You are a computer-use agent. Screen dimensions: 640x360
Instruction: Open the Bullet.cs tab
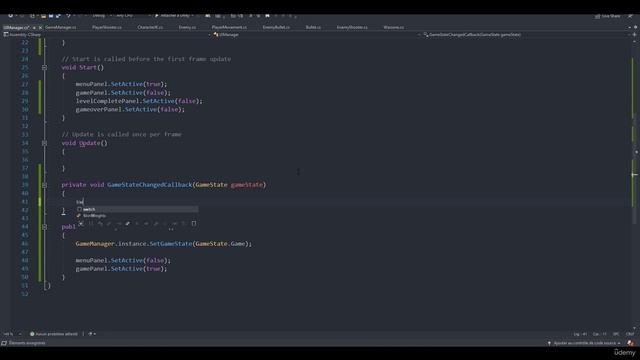313,27
